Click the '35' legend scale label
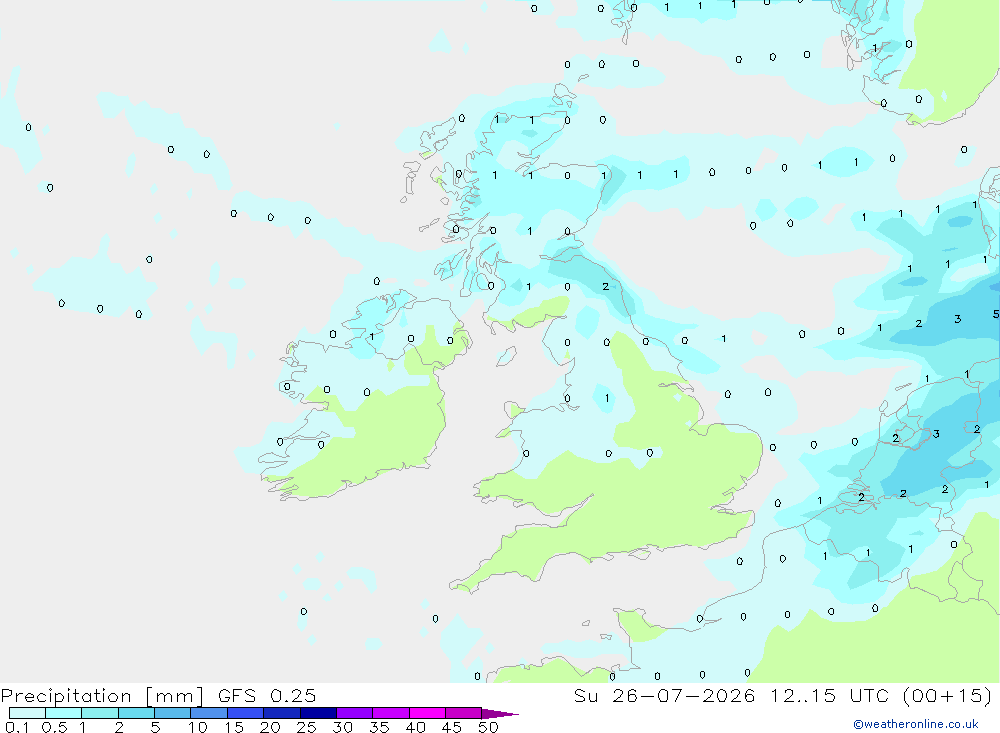The height and width of the screenshot is (733, 1000). pos(379,727)
